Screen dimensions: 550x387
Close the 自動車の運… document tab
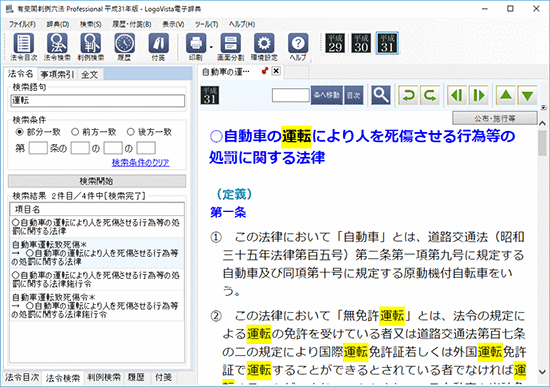(x=276, y=71)
